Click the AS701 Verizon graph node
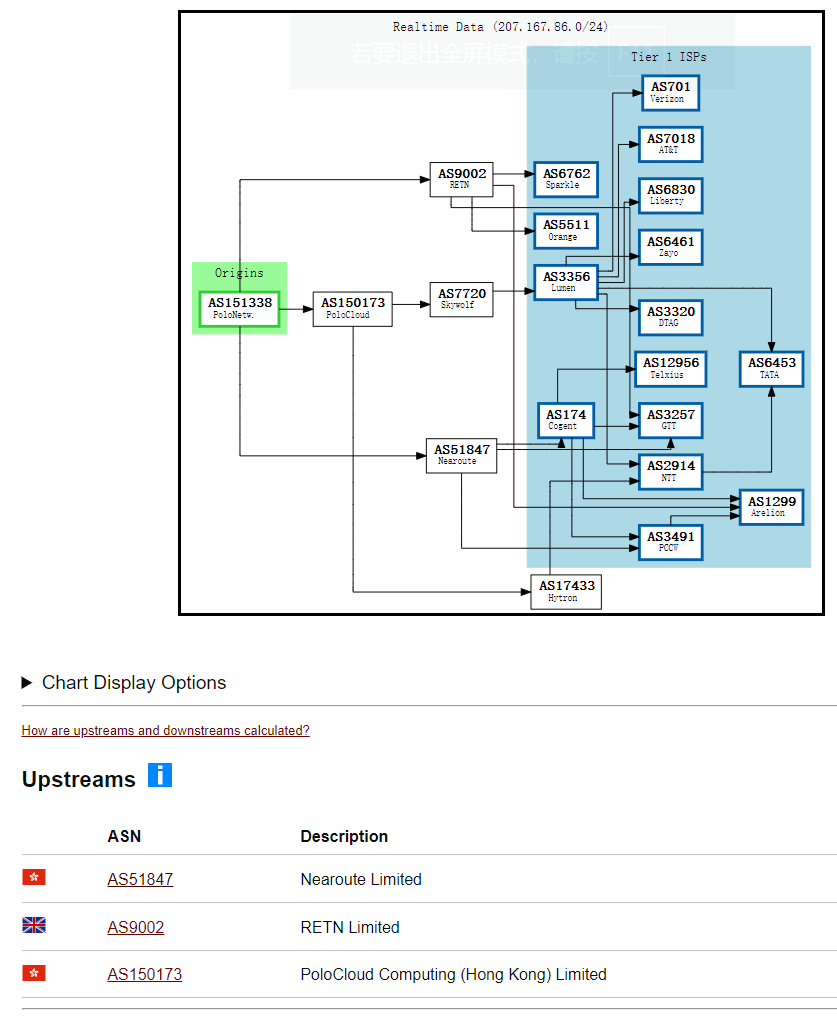The width and height of the screenshot is (837, 1026). point(671,93)
